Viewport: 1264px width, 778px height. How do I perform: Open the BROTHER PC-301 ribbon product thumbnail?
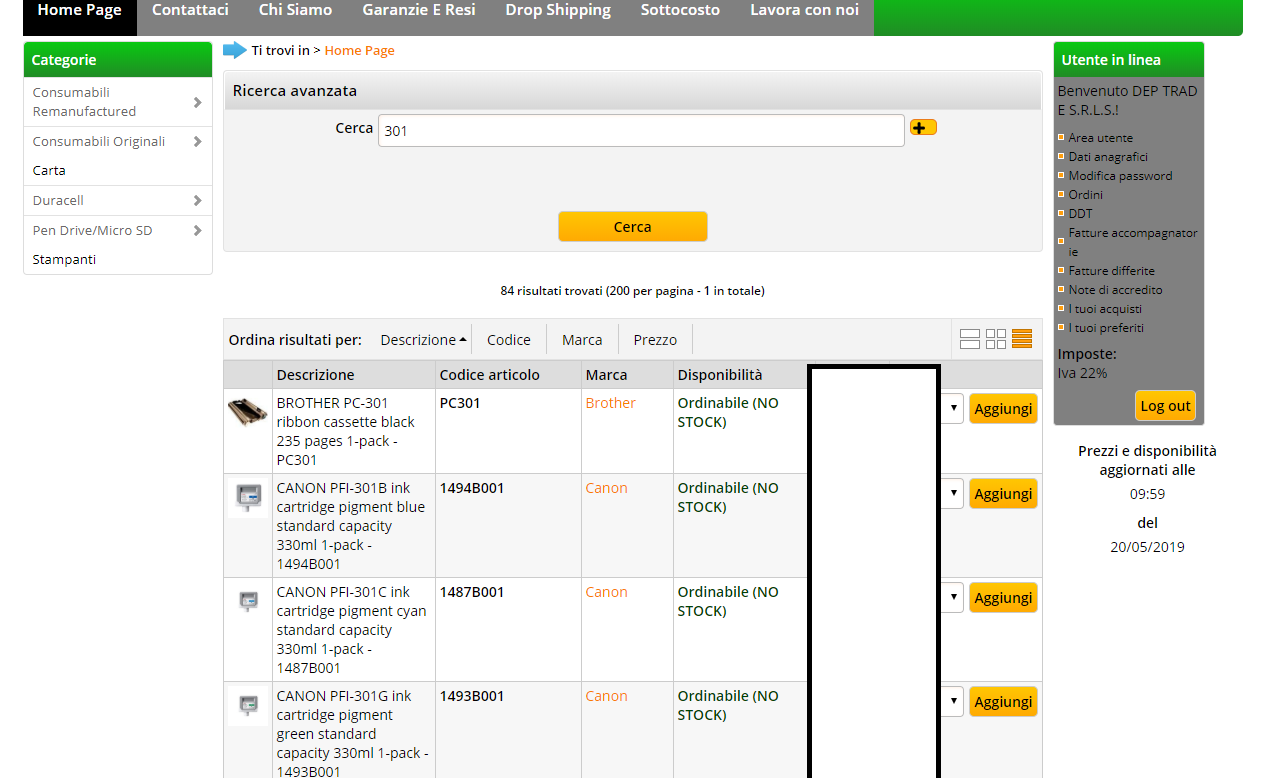tap(248, 412)
